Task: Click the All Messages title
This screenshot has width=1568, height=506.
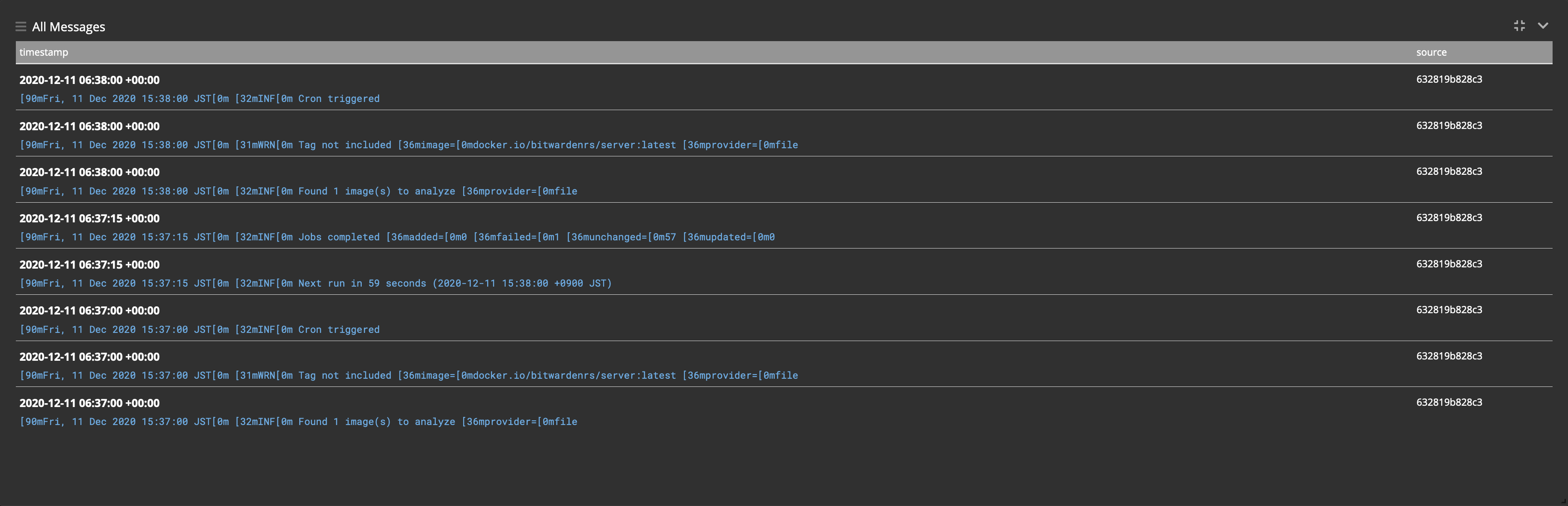Action: tap(69, 26)
